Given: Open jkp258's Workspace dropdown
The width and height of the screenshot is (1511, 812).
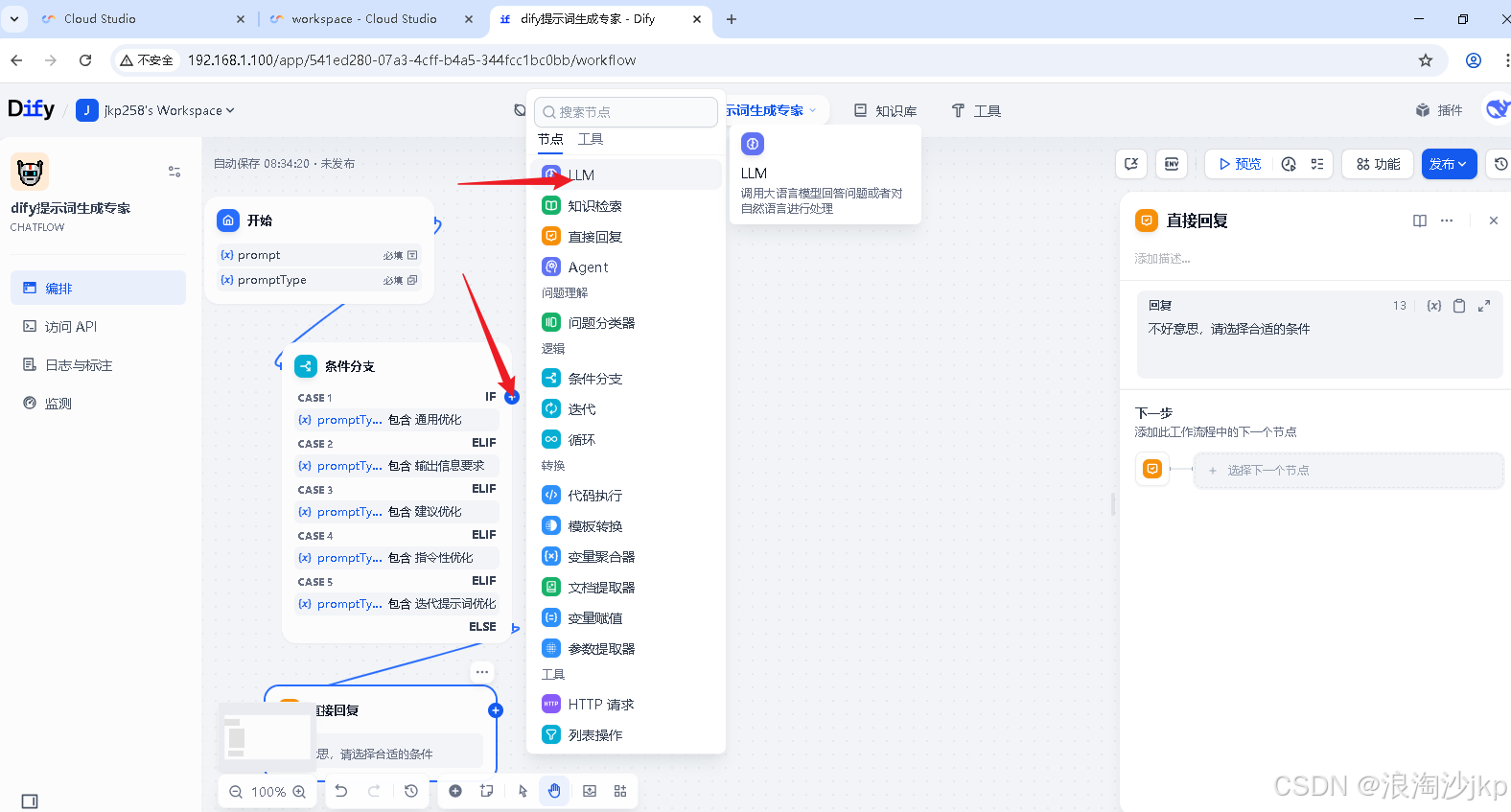Looking at the screenshot, I should click(x=155, y=110).
